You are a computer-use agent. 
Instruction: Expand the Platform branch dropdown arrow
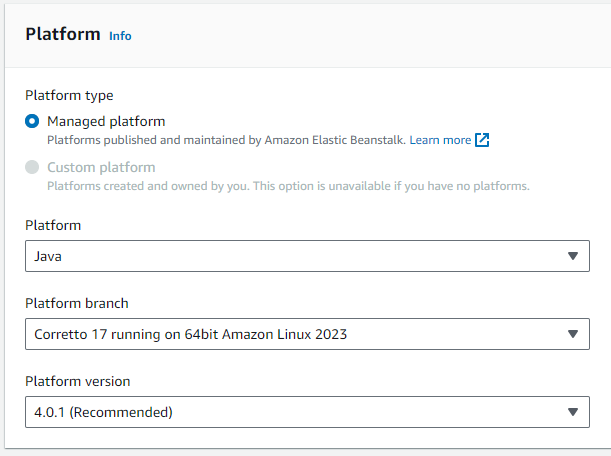tap(572, 334)
